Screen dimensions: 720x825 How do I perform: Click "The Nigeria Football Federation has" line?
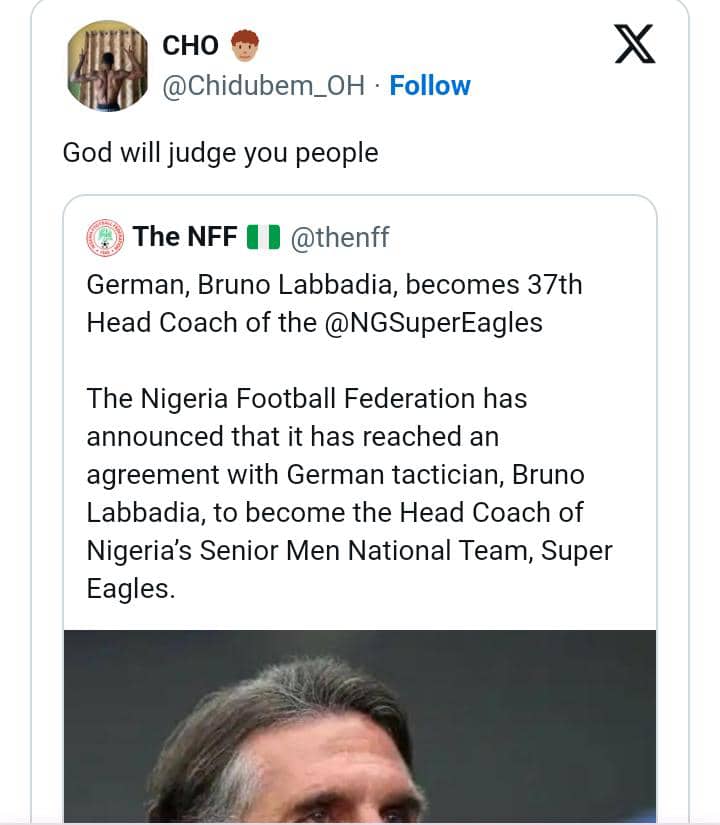coord(307,398)
